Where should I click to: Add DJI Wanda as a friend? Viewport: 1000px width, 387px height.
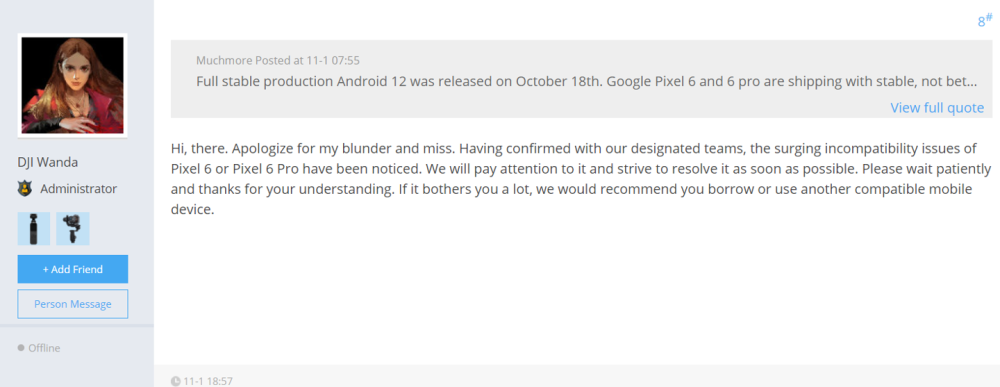pyautogui.click(x=73, y=269)
